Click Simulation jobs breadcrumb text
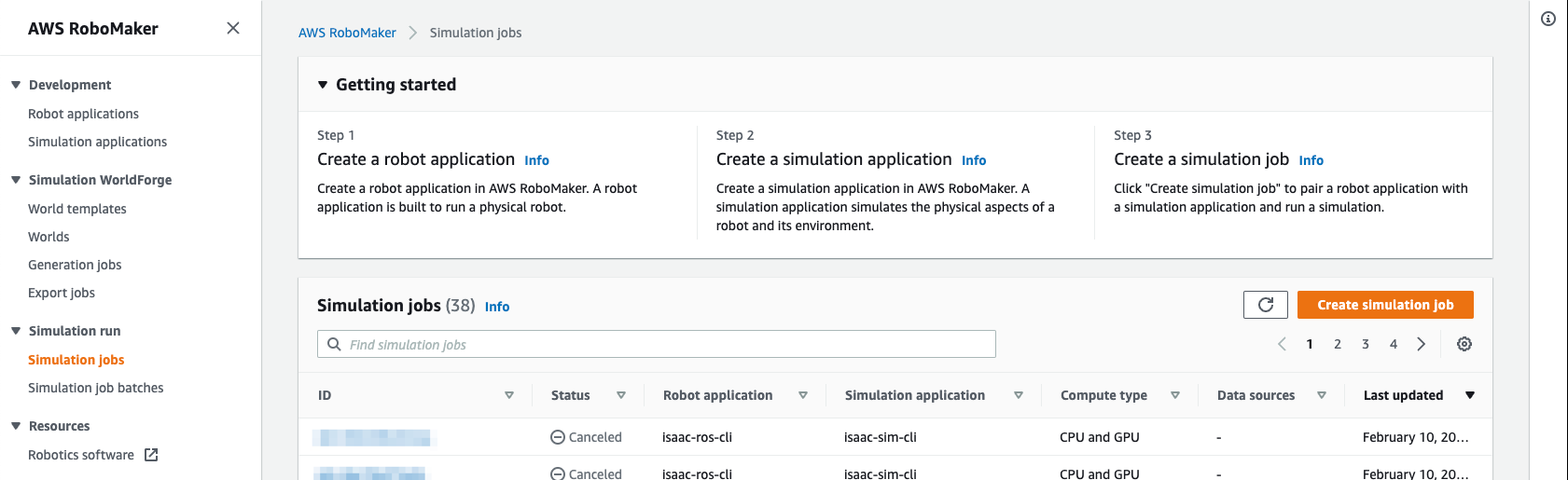This screenshot has height=480, width=1568. 476,33
